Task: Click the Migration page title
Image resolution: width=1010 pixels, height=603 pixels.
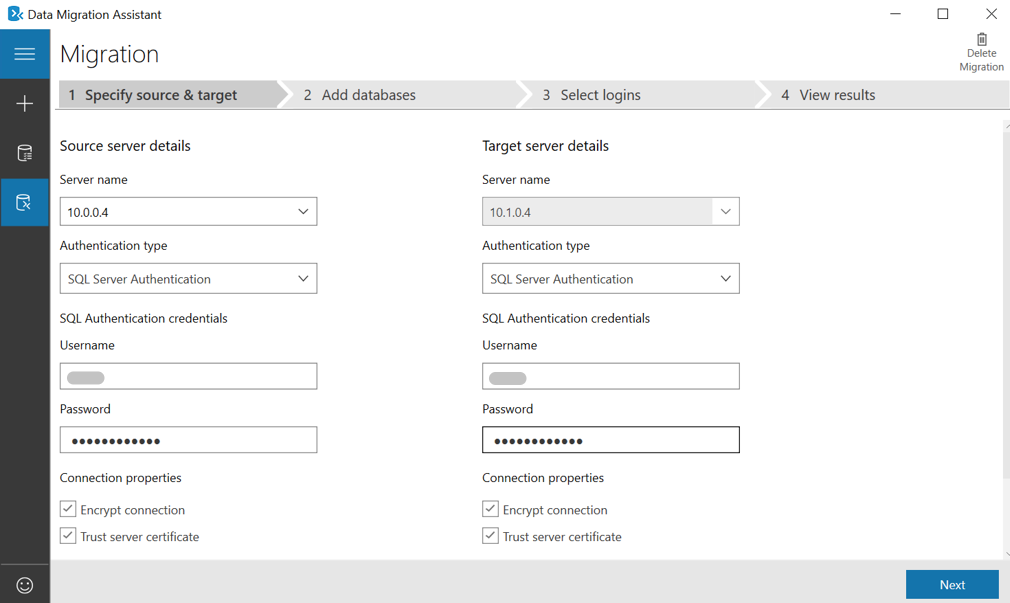Action: (x=110, y=54)
